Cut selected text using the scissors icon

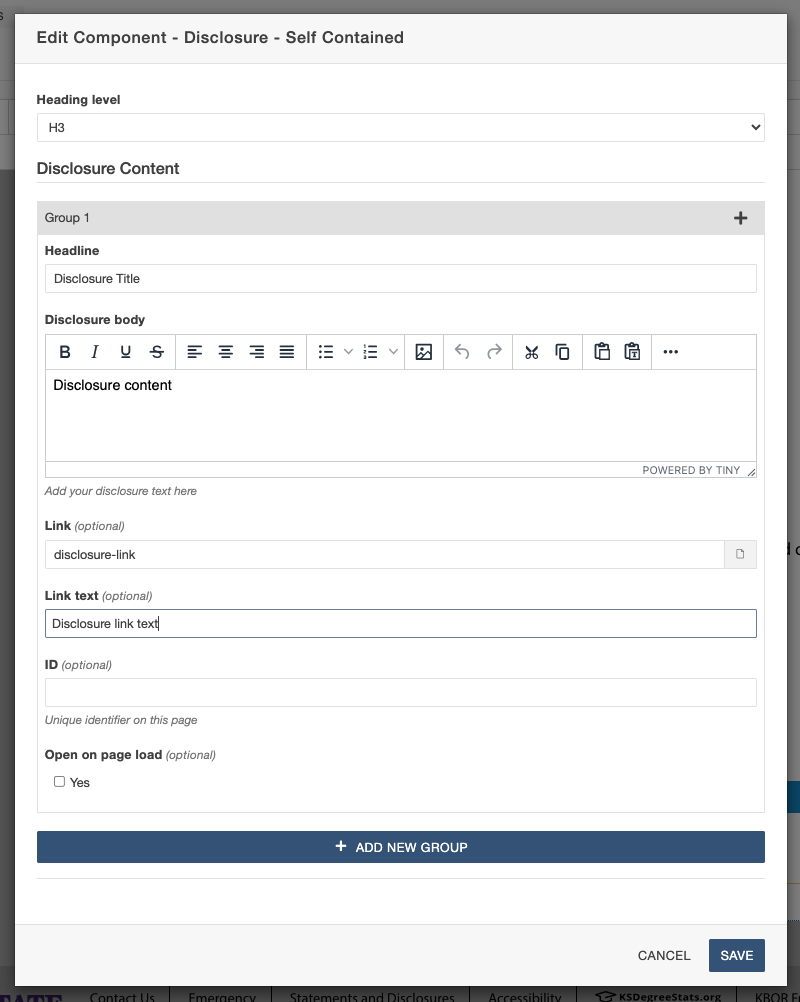click(531, 351)
